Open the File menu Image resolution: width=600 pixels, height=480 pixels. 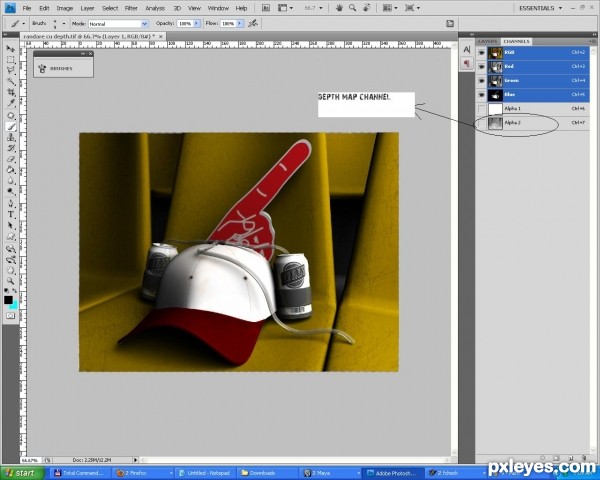[x=26, y=8]
